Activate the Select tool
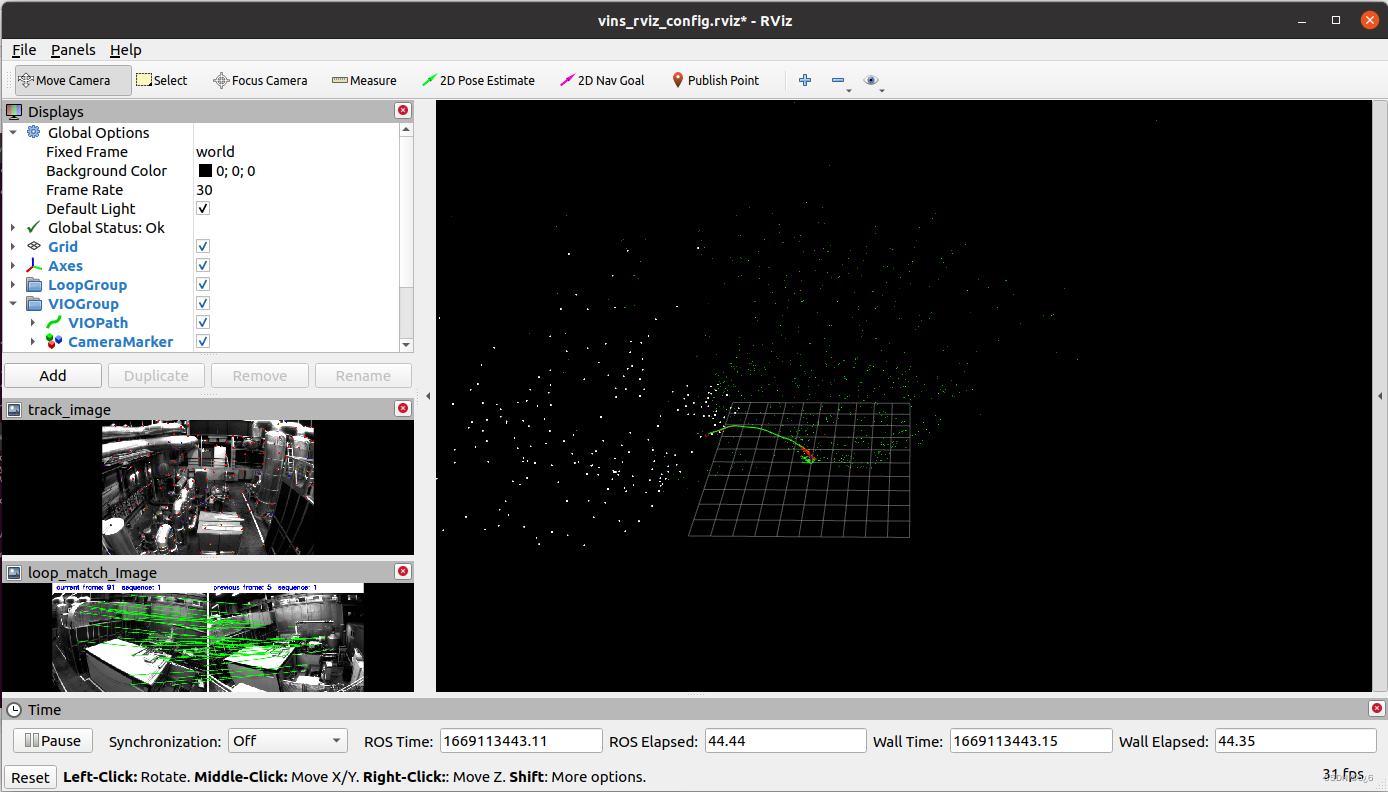The image size is (1388, 792). tap(161, 80)
